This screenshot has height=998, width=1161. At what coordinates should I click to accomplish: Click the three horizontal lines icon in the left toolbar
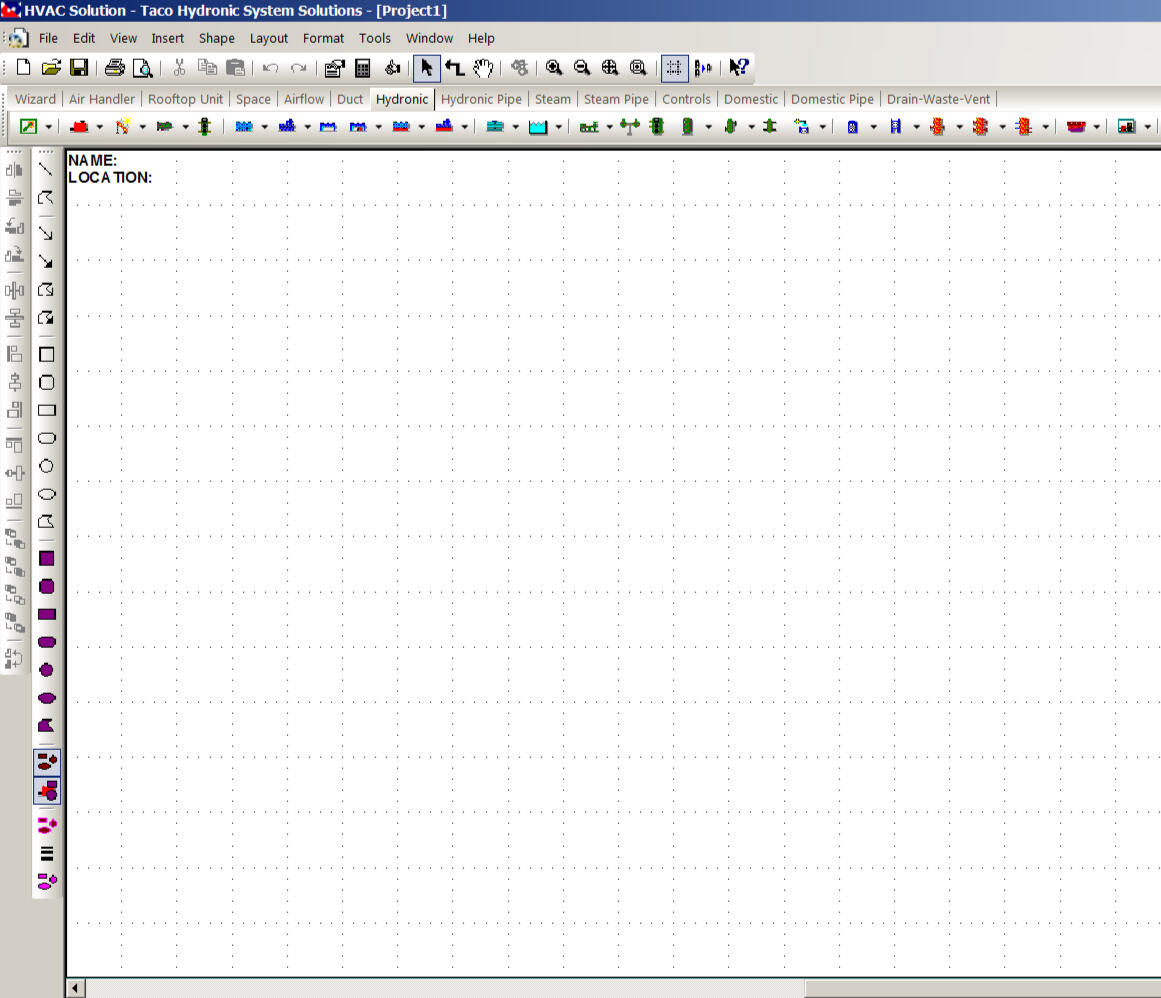coord(47,854)
